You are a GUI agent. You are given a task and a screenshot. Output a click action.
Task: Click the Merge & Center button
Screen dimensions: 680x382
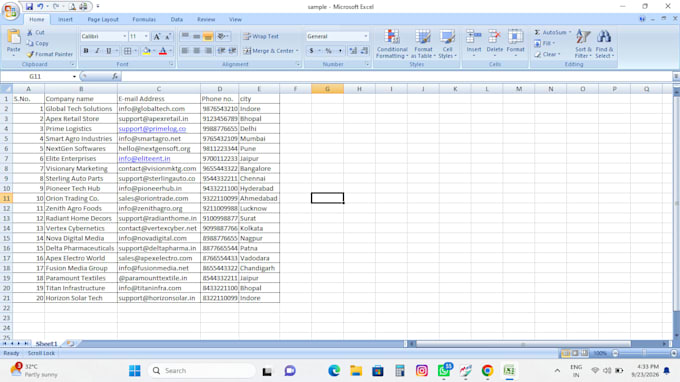(268, 51)
